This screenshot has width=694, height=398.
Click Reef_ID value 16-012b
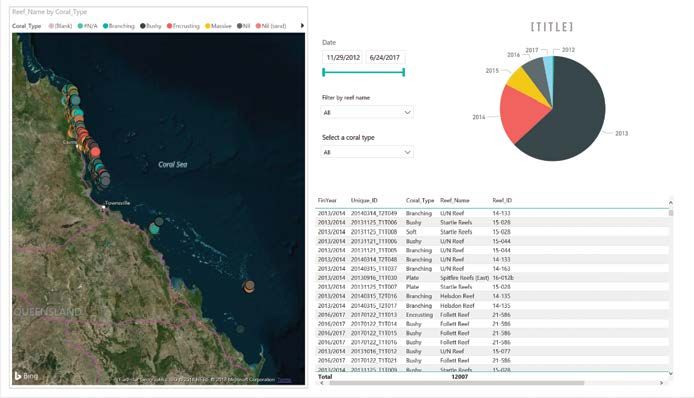tap(503, 278)
